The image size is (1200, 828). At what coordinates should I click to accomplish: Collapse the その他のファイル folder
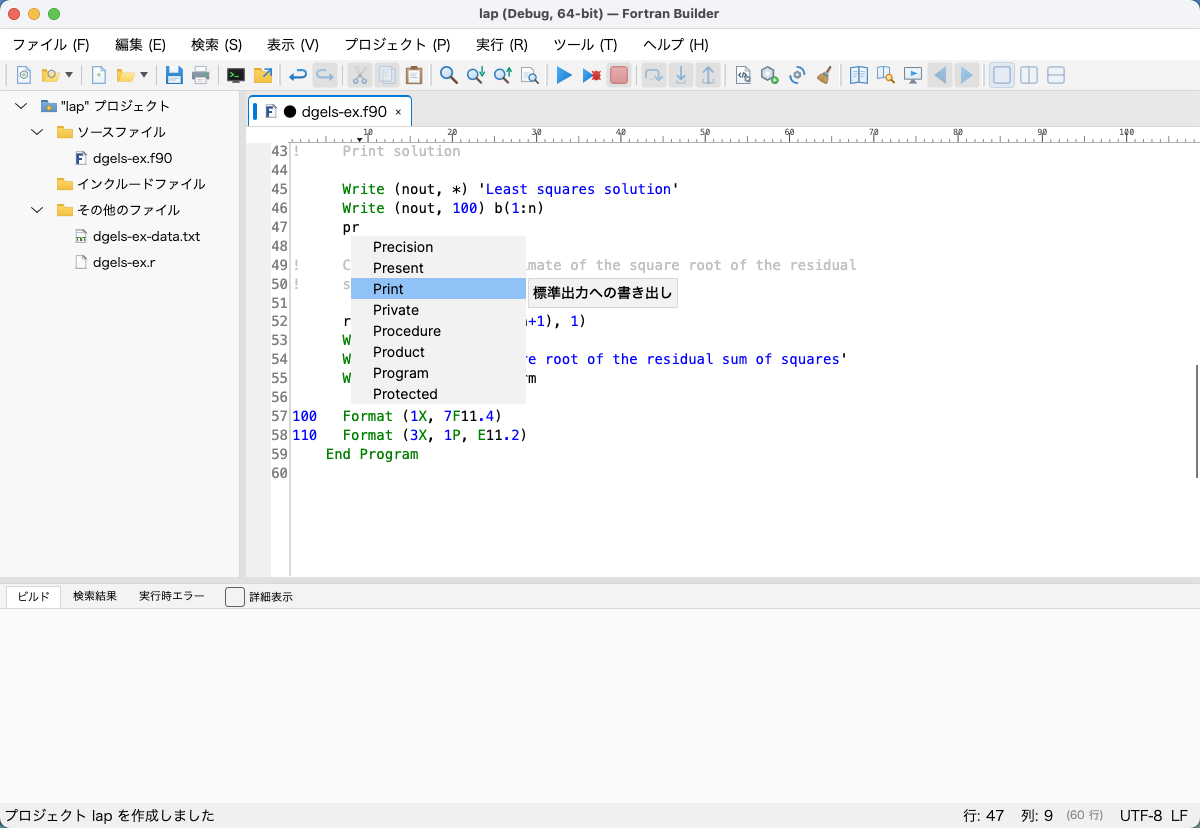(x=37, y=210)
